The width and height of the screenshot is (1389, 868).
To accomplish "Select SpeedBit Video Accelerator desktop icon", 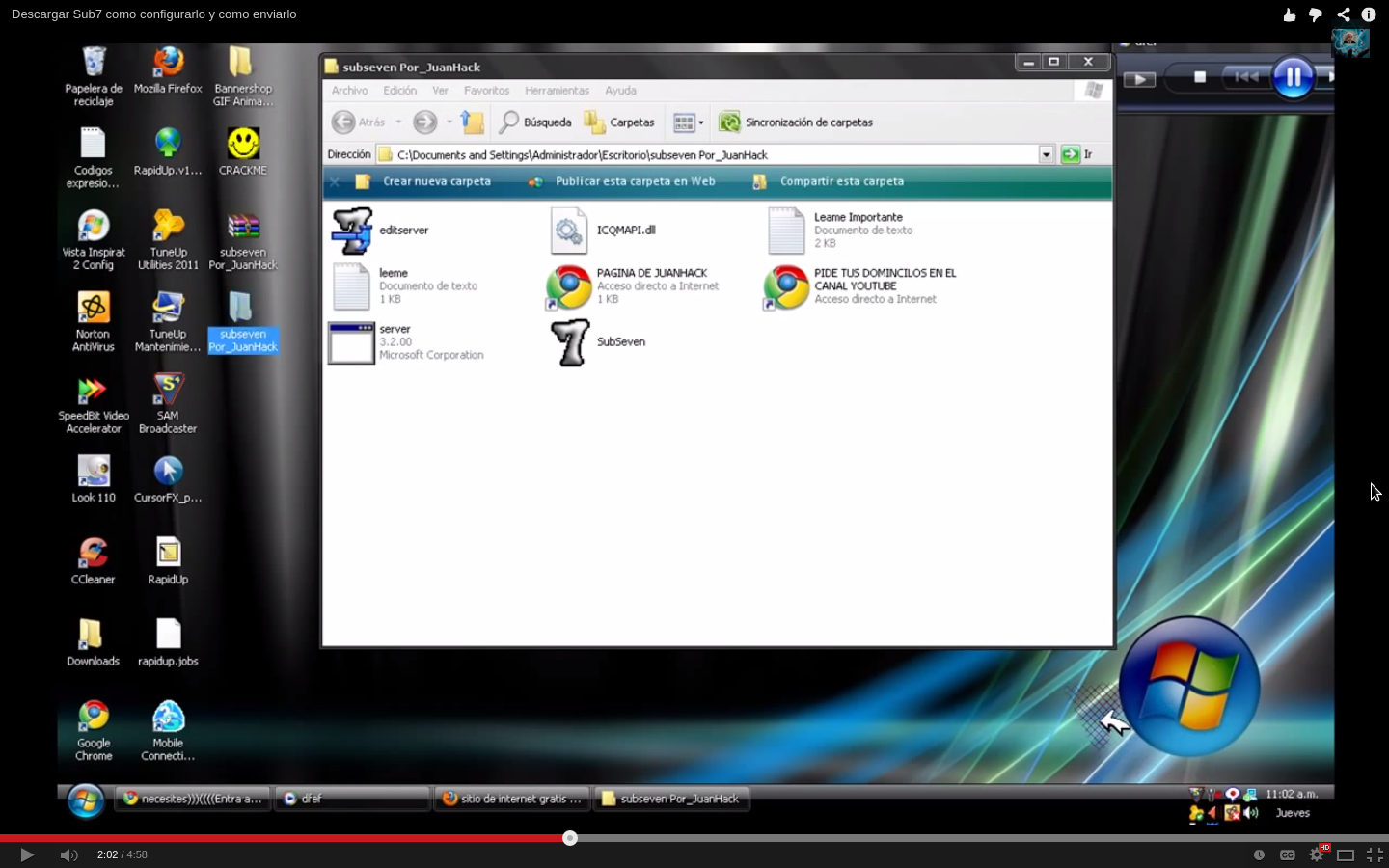I will point(94,404).
